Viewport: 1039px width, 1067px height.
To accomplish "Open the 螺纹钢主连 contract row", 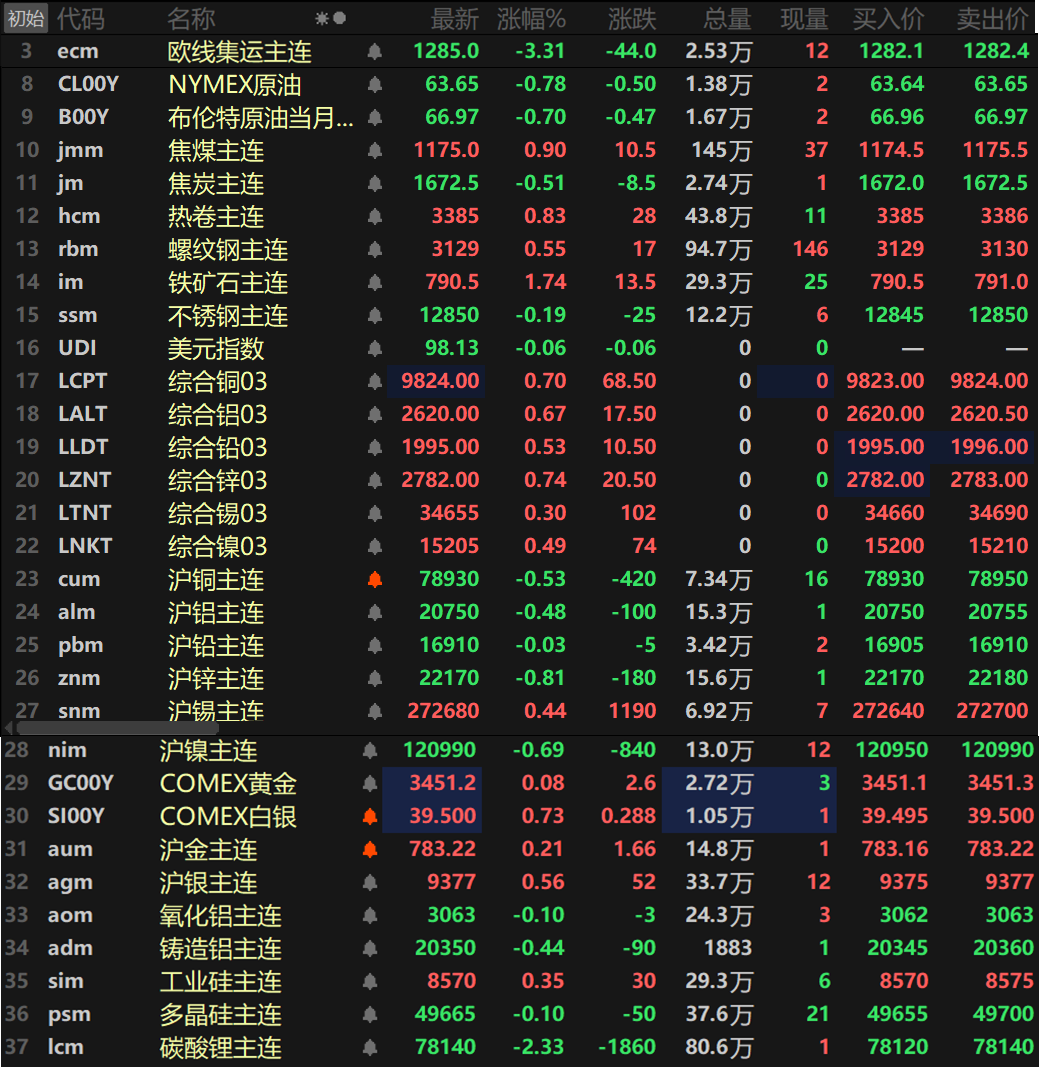I will [x=227, y=249].
